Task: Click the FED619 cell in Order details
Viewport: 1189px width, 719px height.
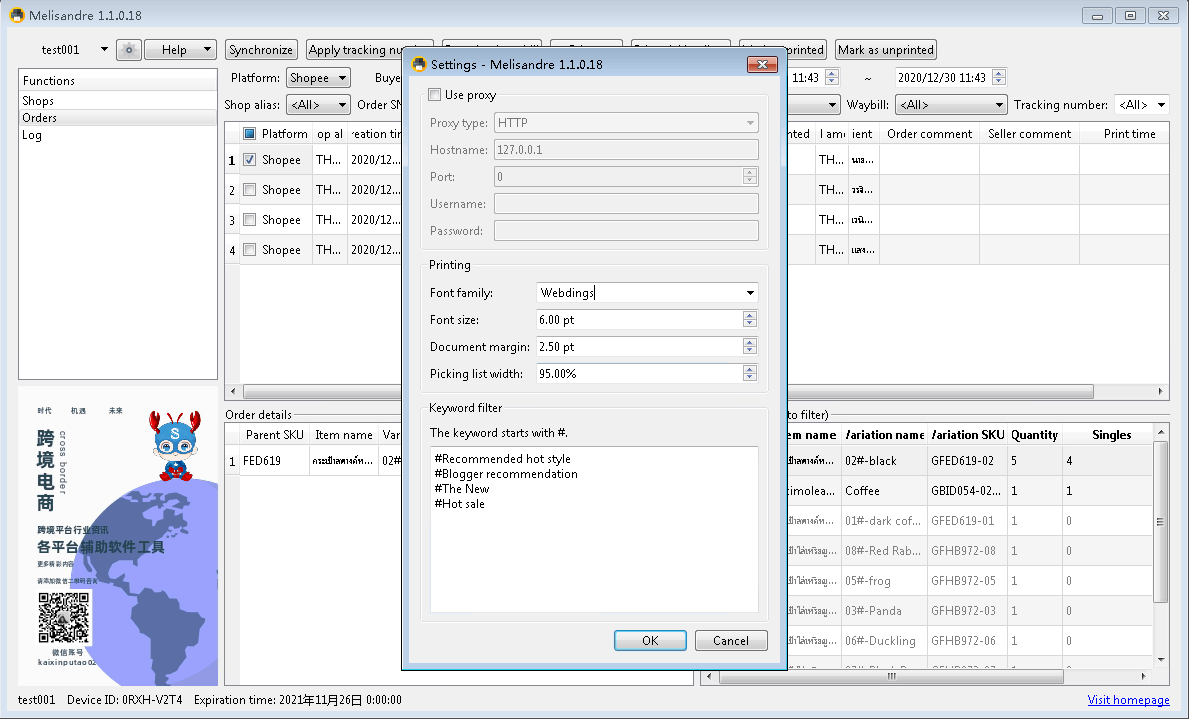Action: (x=275, y=460)
